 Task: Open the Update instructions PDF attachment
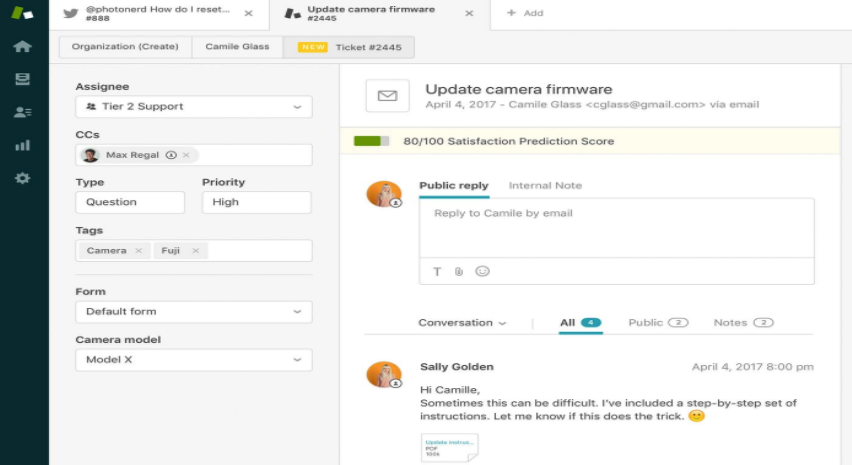coord(449,448)
